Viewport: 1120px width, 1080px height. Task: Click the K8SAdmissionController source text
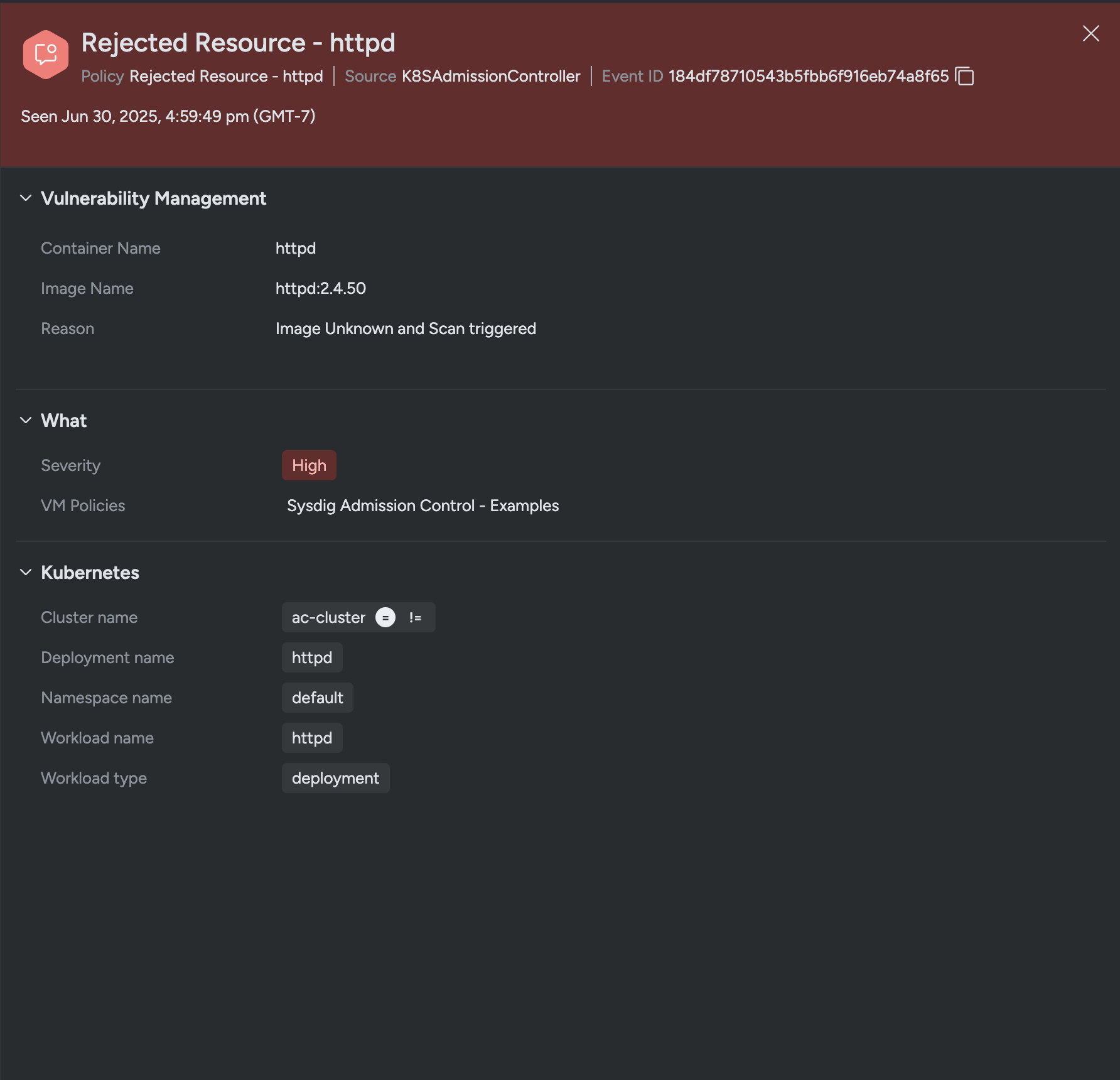click(491, 76)
